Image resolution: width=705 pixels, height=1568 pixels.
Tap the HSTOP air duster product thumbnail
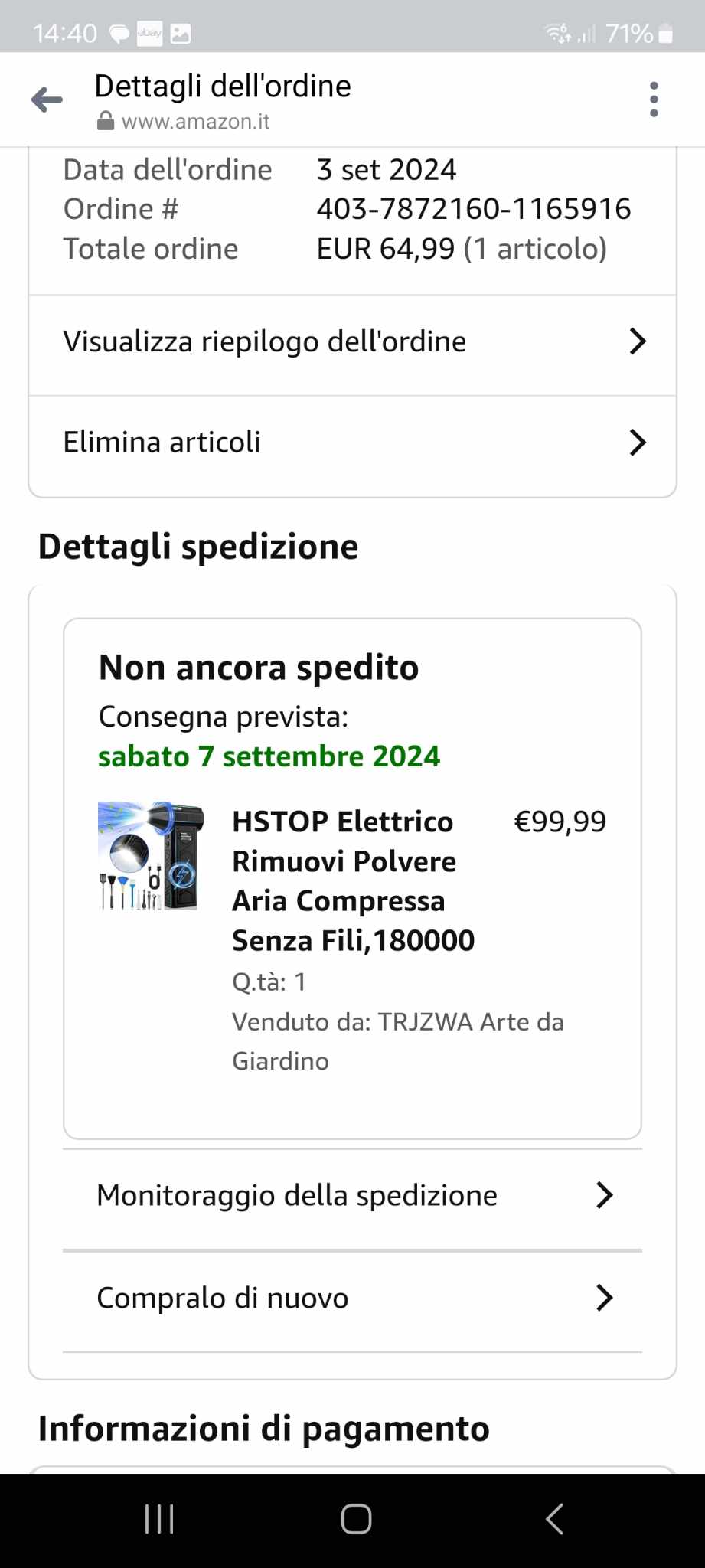(152, 856)
